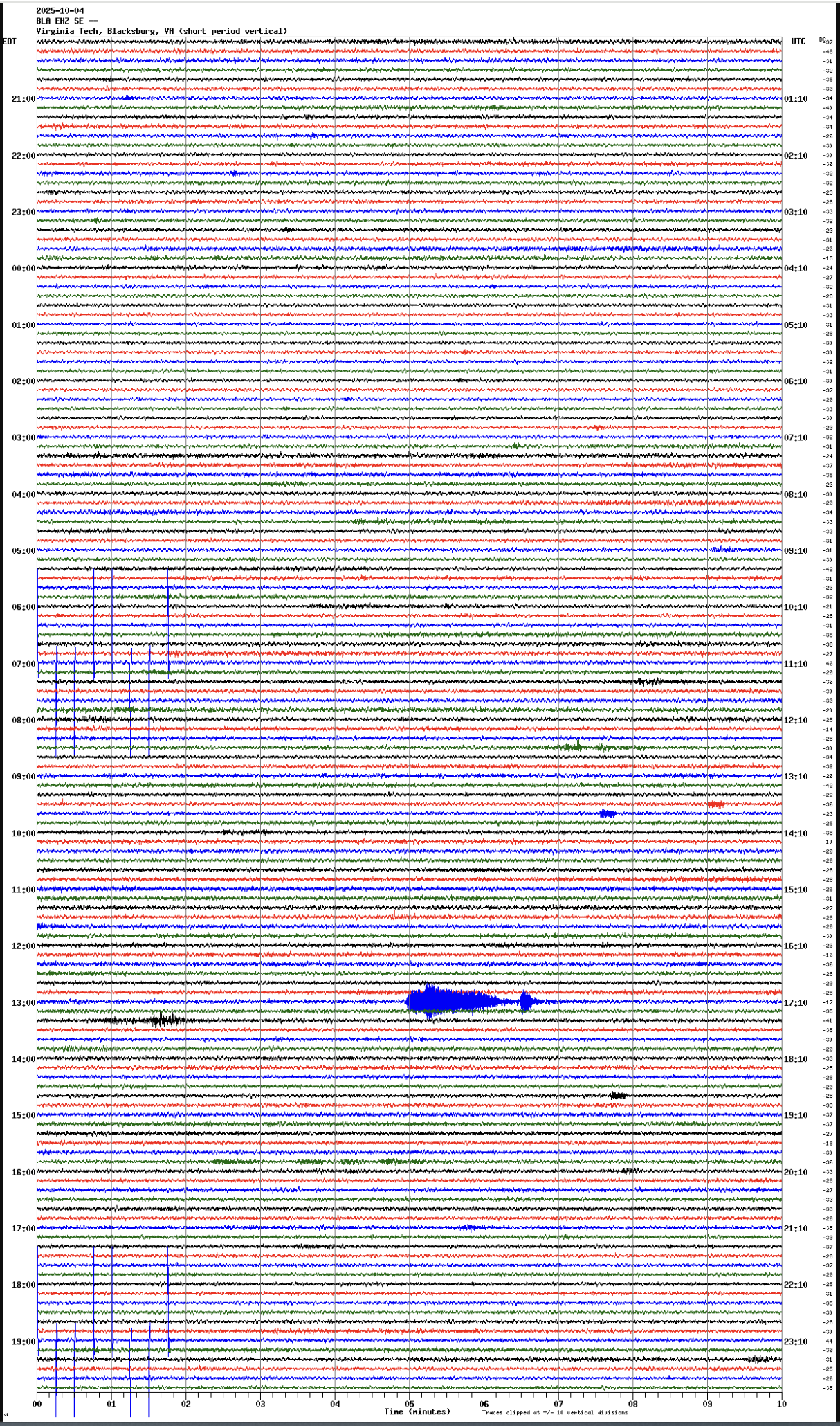This screenshot has width=840, height=1426.
Task: Click the small red burst near minute 09
Action: click(715, 804)
